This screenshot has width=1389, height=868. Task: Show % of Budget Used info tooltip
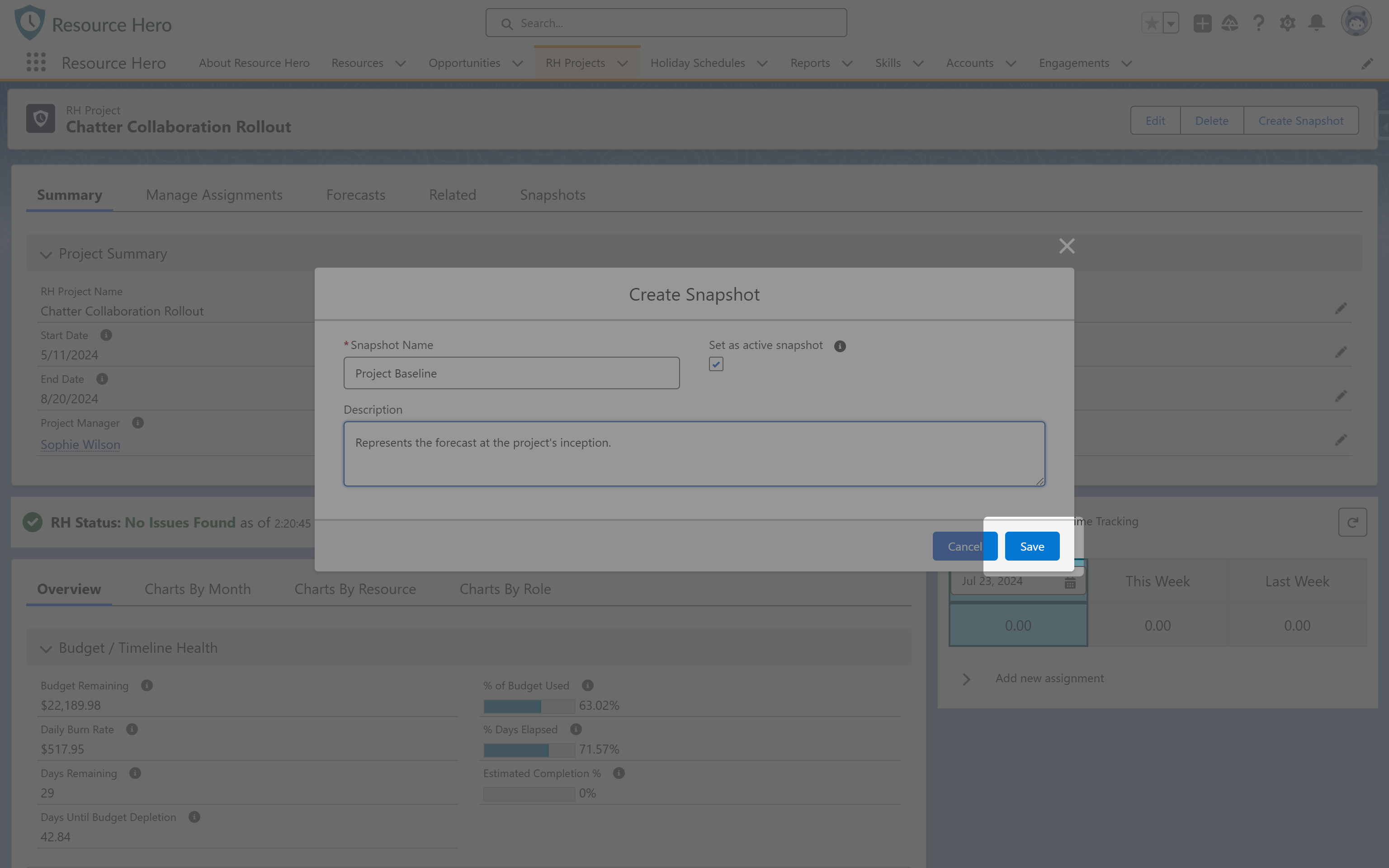[x=588, y=685]
